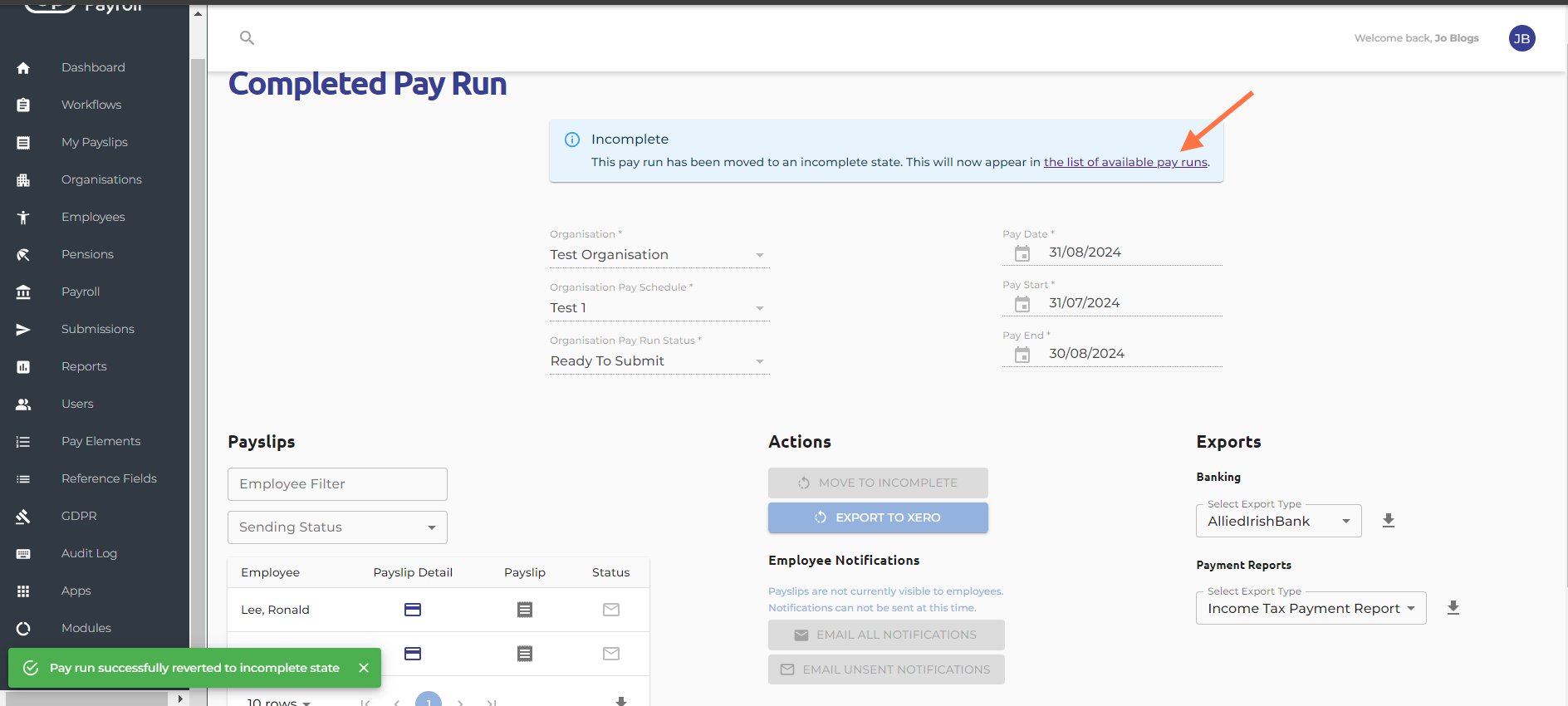Viewport: 1568px width, 706px height.
Task: Click the Status column header
Action: point(610,572)
